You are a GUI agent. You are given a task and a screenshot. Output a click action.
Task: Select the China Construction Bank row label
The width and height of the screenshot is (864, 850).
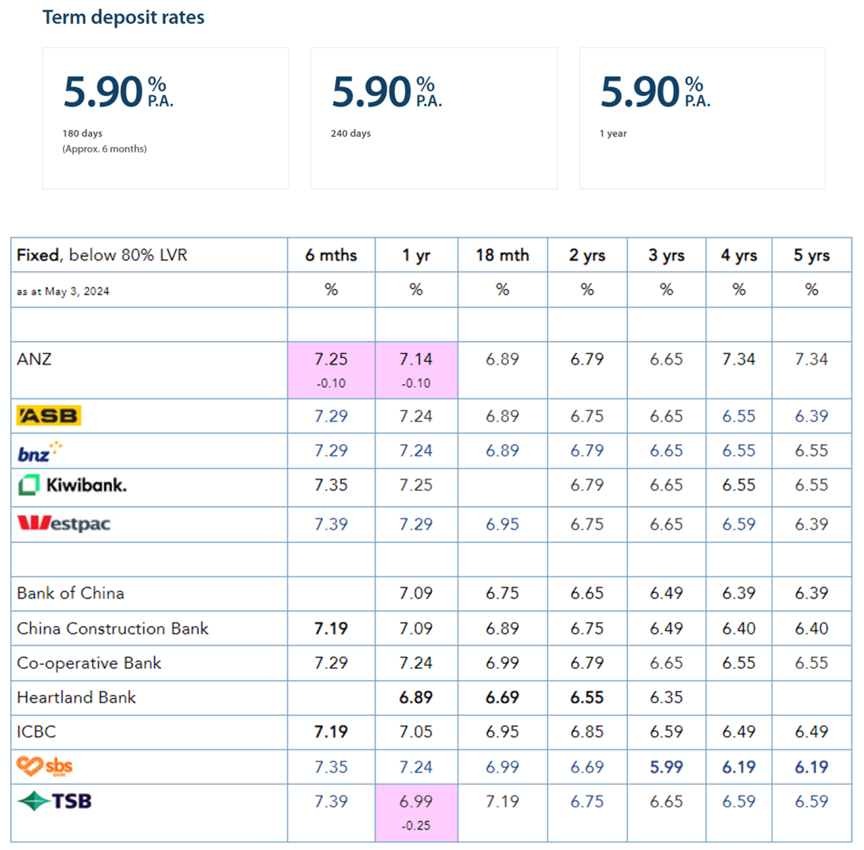point(113,629)
